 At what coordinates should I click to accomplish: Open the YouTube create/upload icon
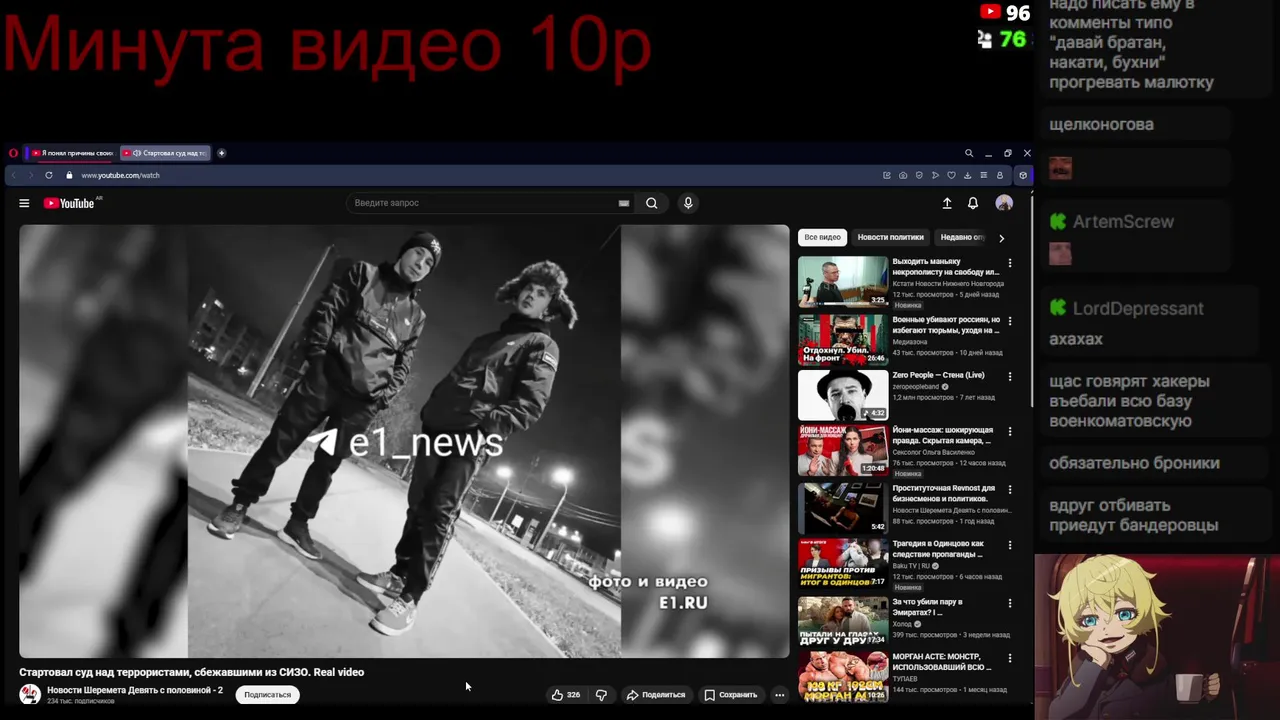947,203
